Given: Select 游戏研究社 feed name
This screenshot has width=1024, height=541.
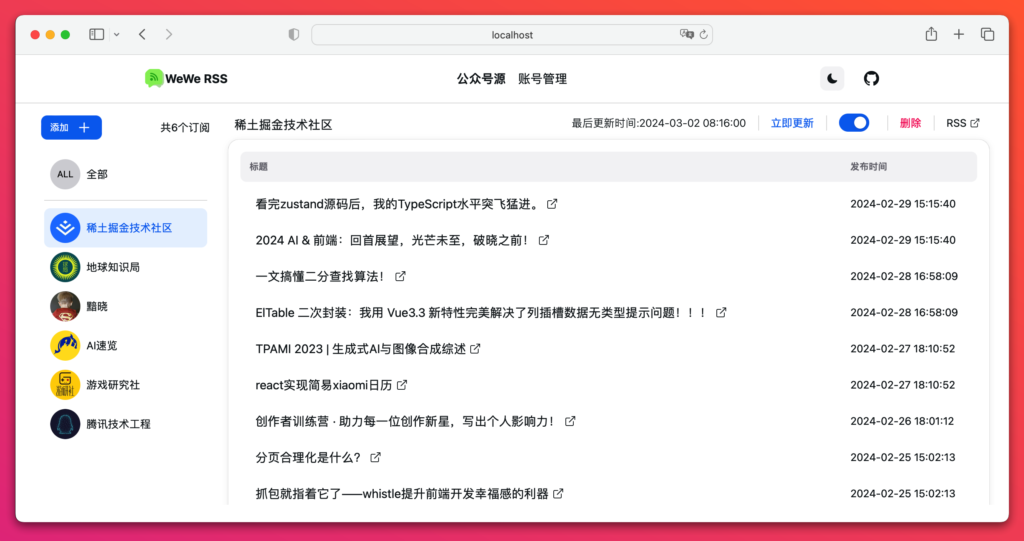Looking at the screenshot, I should (113, 385).
